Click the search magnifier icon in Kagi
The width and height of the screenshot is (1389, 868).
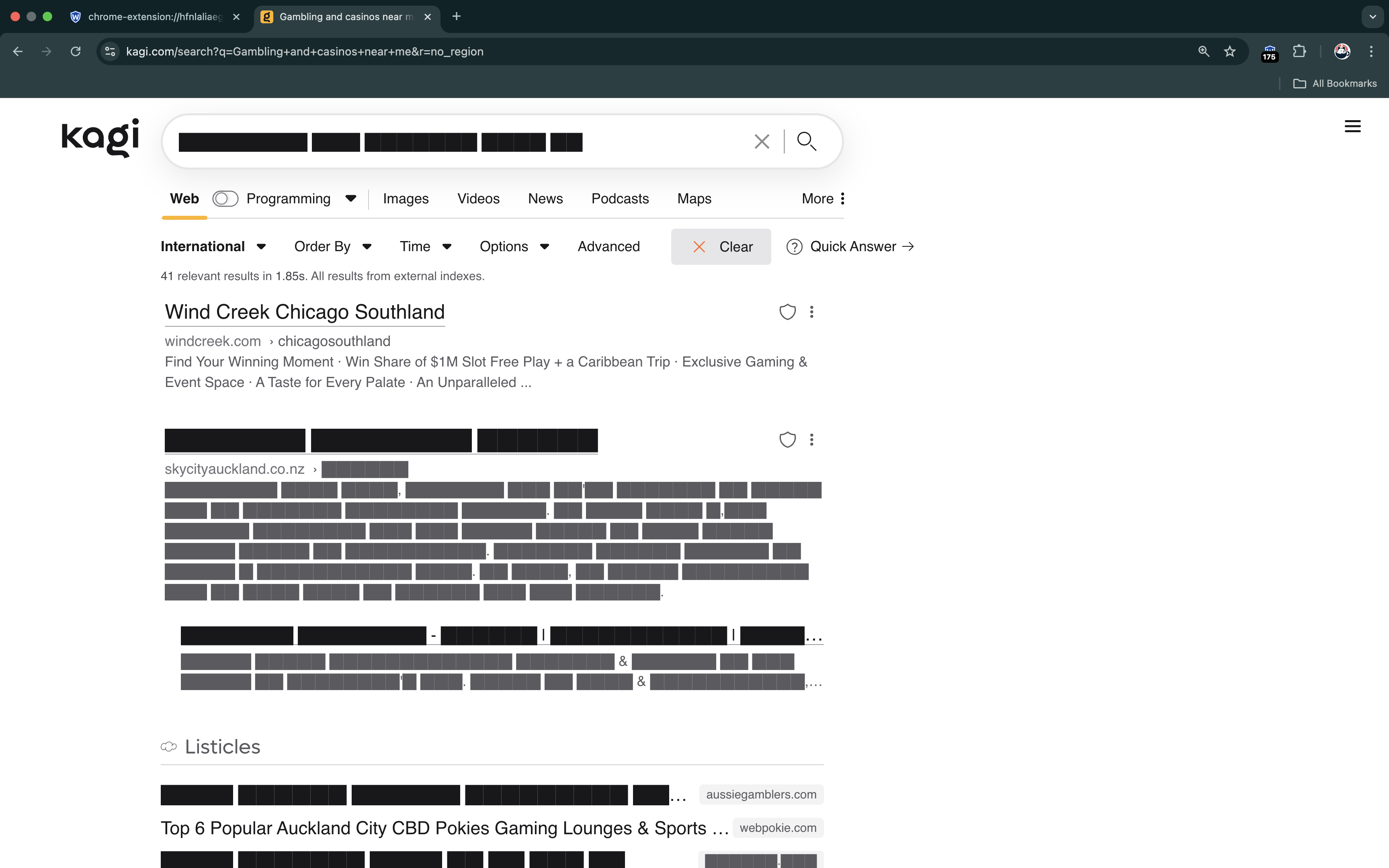click(806, 141)
